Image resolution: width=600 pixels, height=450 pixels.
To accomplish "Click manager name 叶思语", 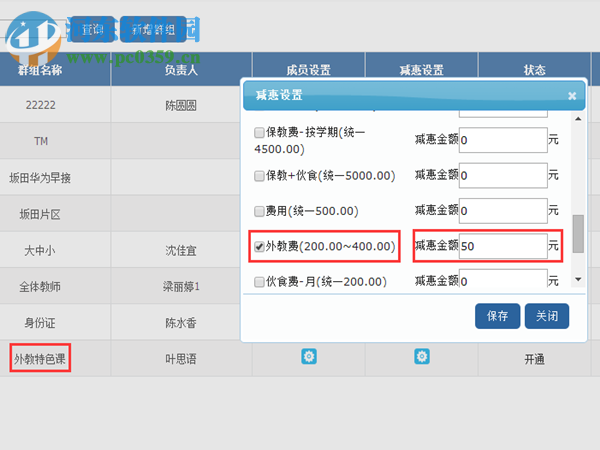I will [x=181, y=359].
